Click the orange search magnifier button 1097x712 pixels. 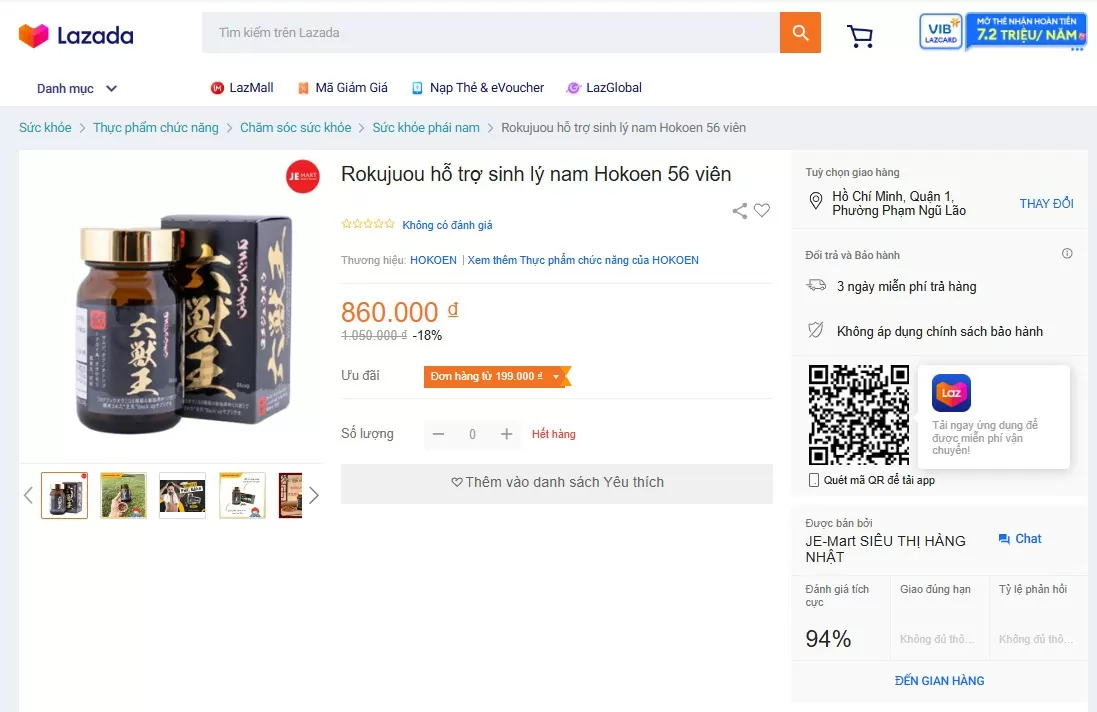click(x=800, y=33)
